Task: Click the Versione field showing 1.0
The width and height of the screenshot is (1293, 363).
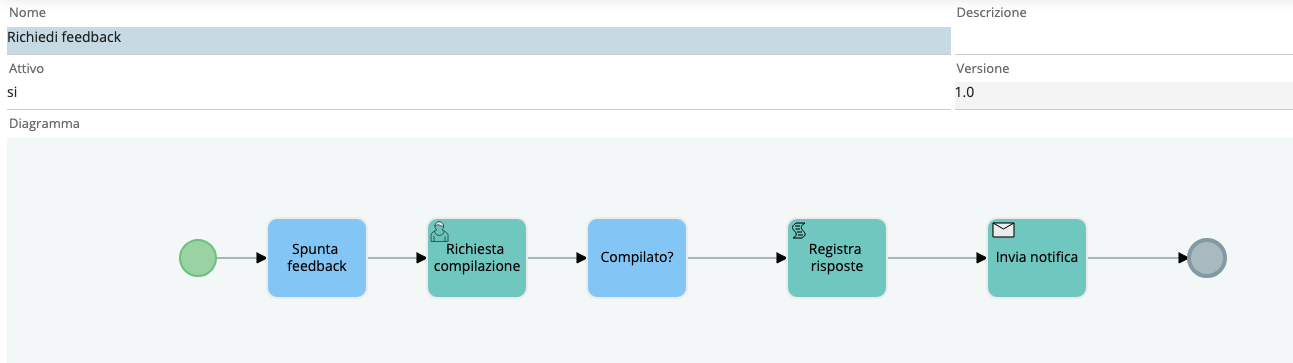Action: pyautogui.click(x=1124, y=95)
